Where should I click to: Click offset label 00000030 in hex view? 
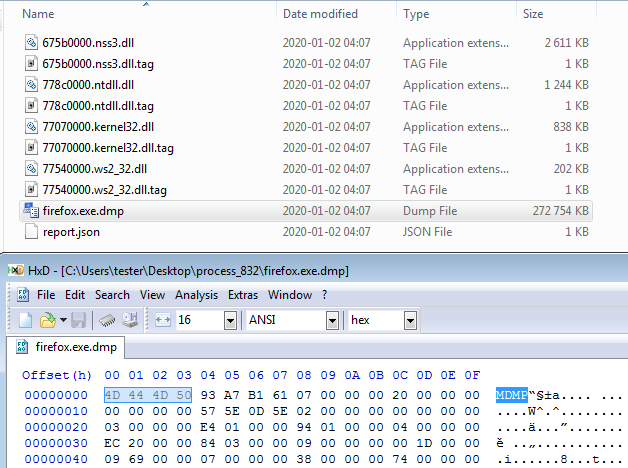click(56, 443)
